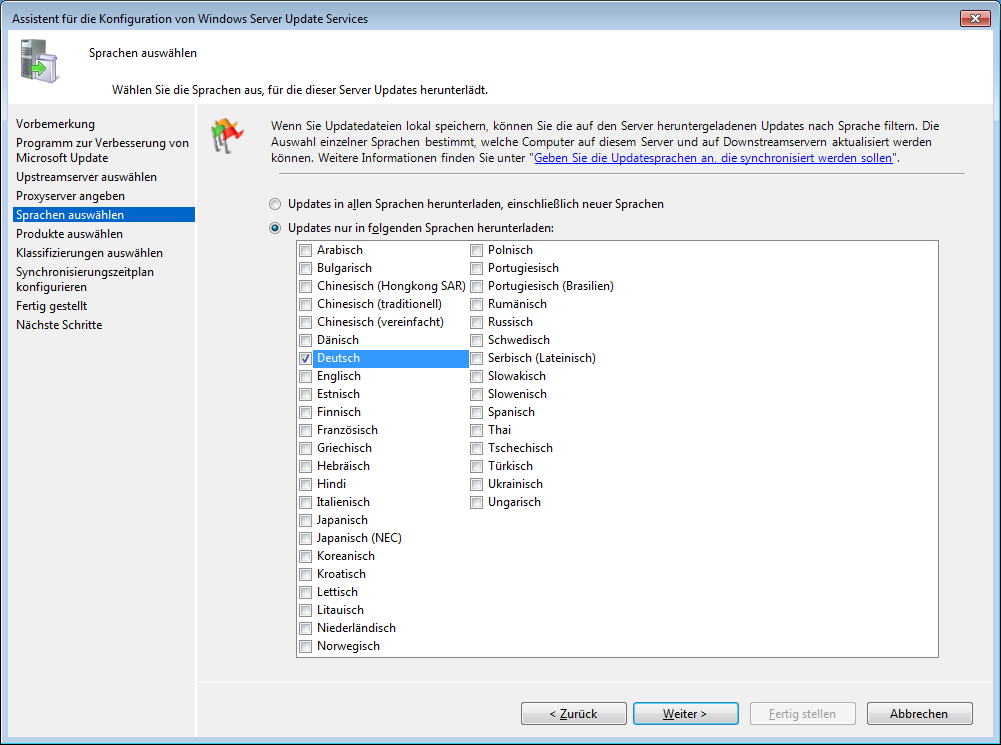Check the Bulgarisch language checkbox
Image resolution: width=1001 pixels, height=745 pixels.
point(306,268)
